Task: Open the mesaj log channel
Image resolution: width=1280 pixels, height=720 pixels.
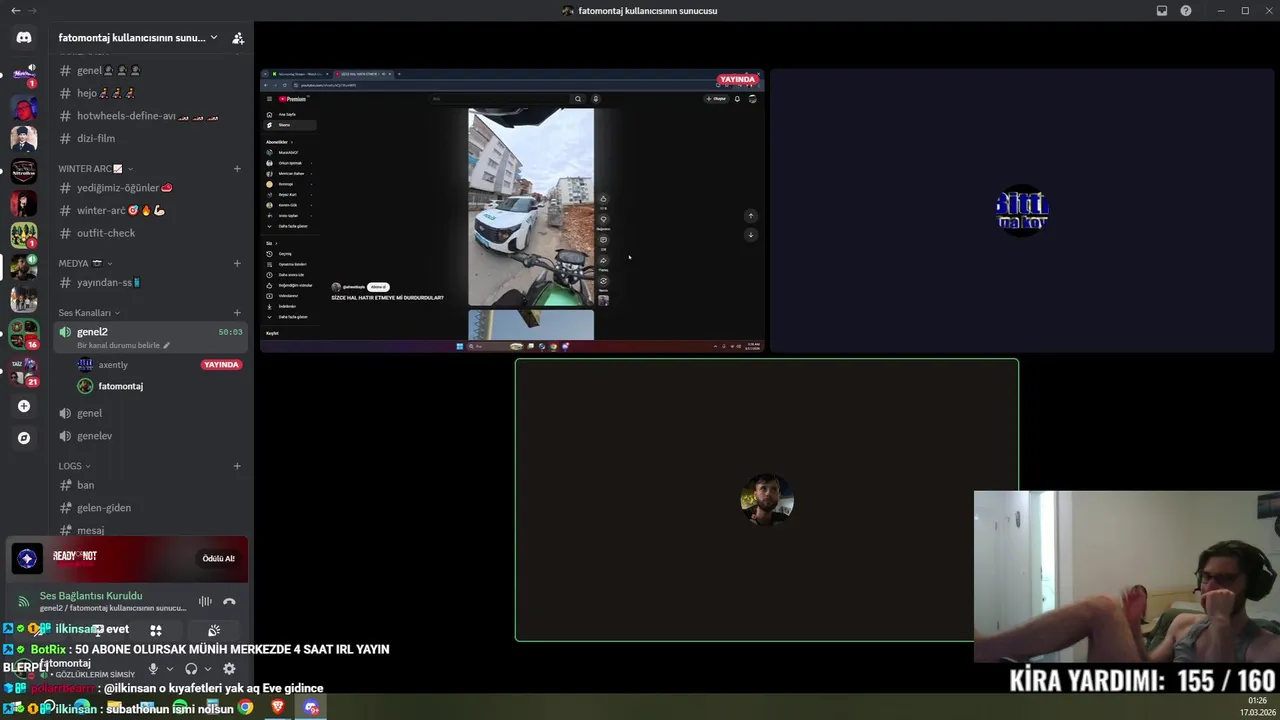Action: [151, 530]
